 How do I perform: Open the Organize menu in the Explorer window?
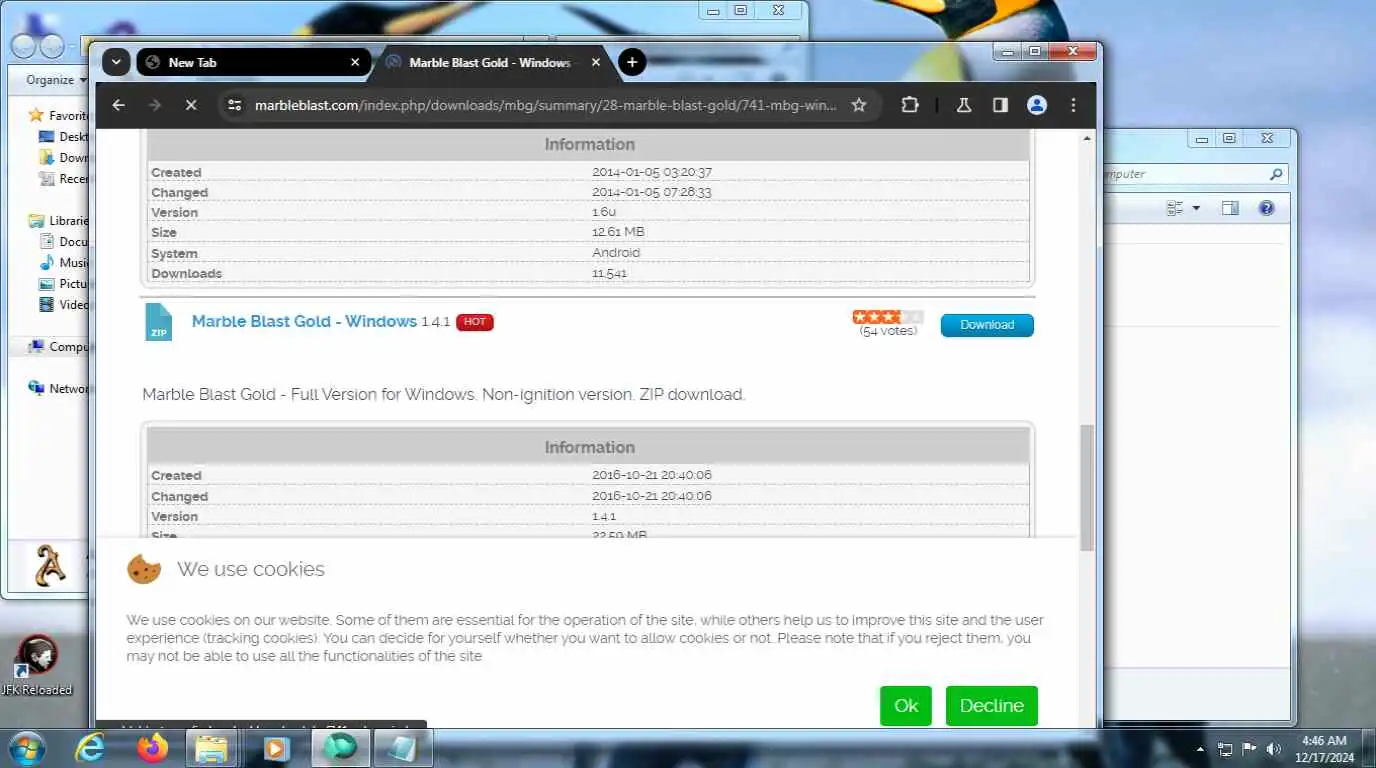pyautogui.click(x=56, y=80)
